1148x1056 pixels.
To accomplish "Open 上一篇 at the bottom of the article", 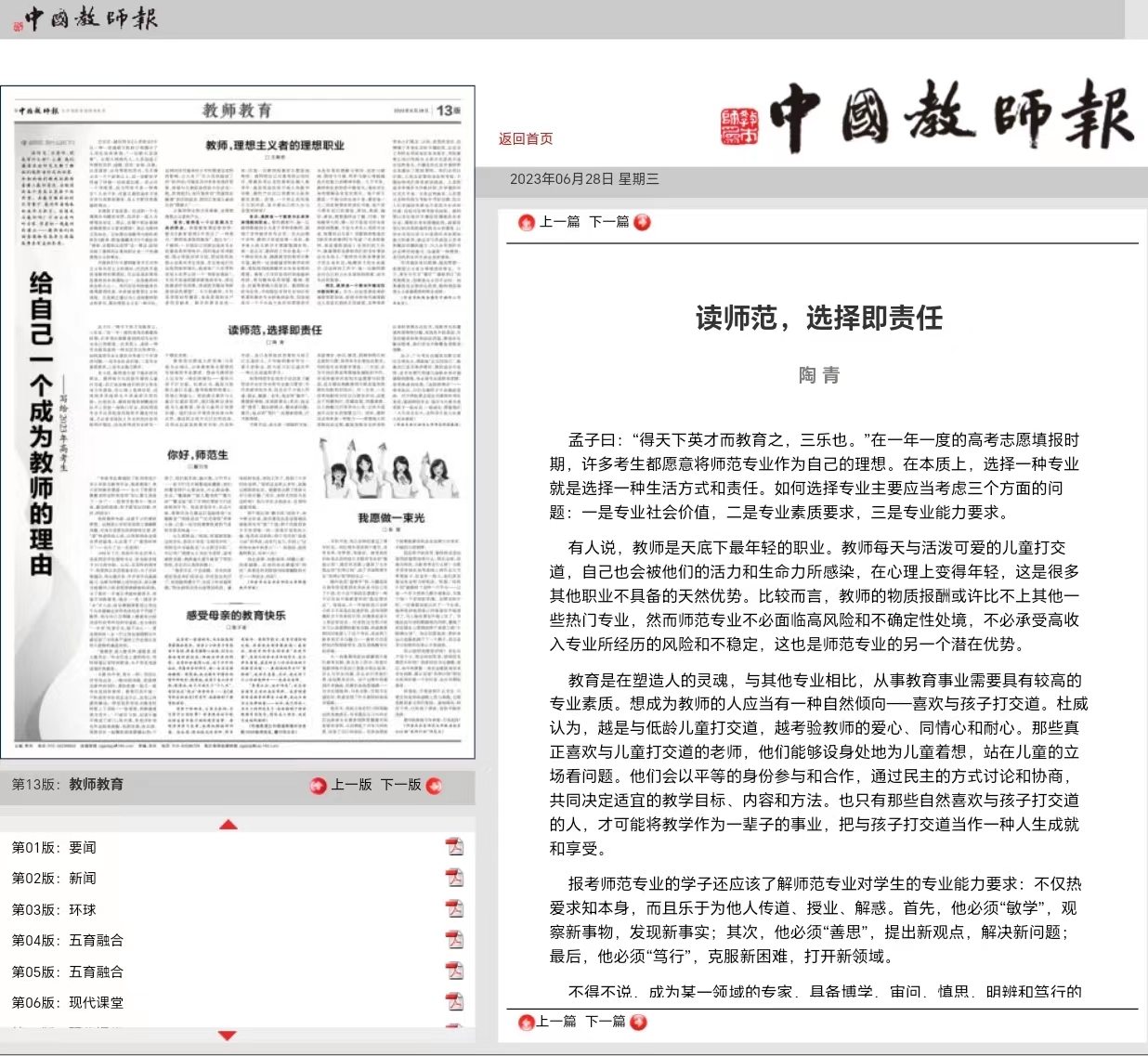I will pos(556,1021).
